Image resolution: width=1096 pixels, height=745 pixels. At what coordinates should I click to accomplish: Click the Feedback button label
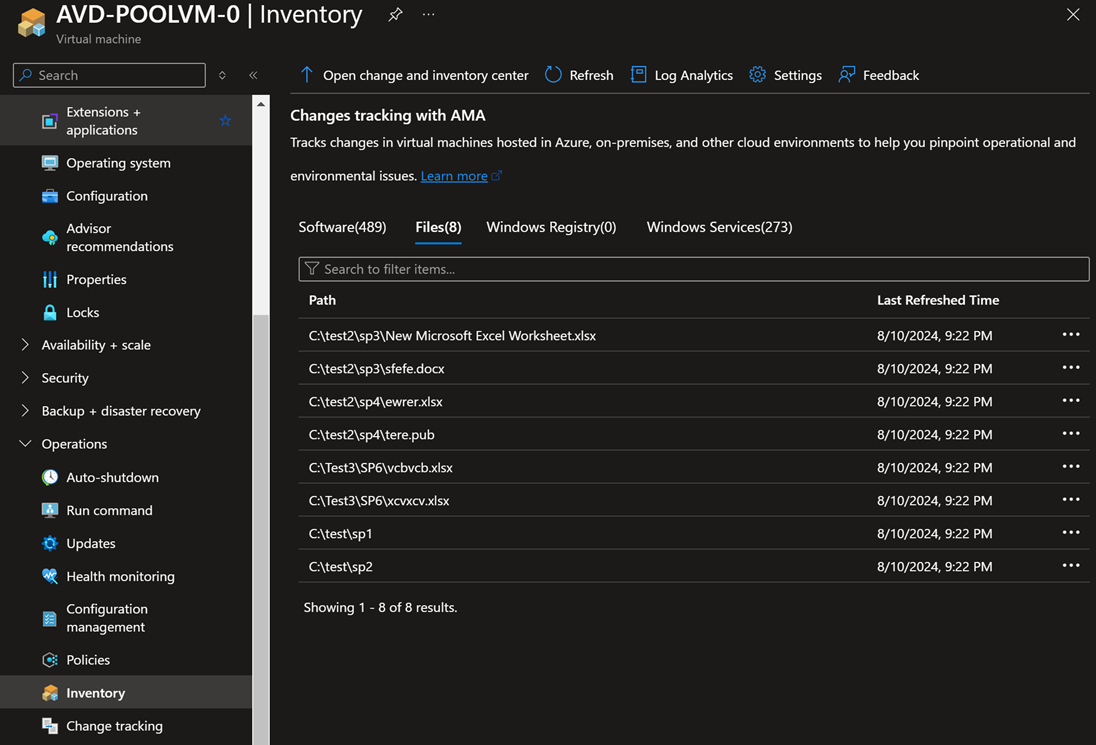(x=890, y=75)
